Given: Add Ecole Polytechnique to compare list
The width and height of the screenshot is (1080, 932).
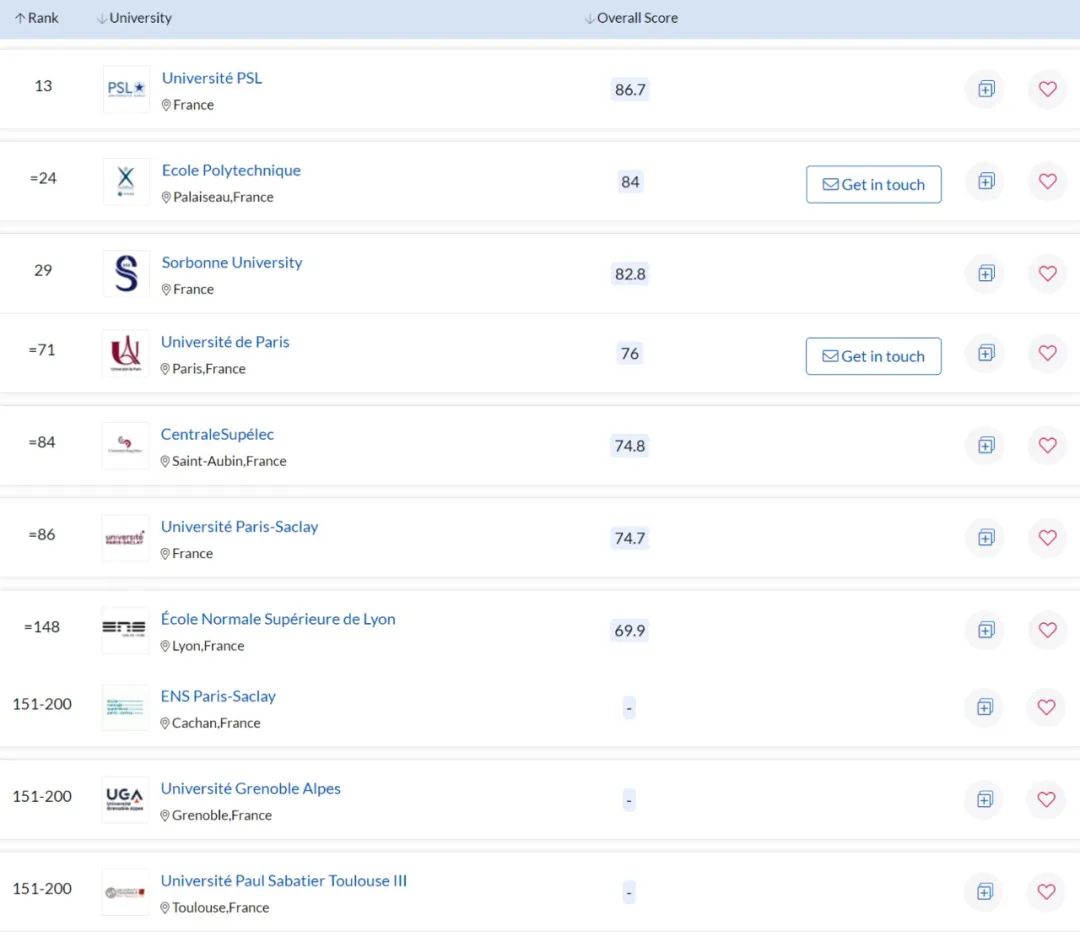Looking at the screenshot, I should coord(986,181).
